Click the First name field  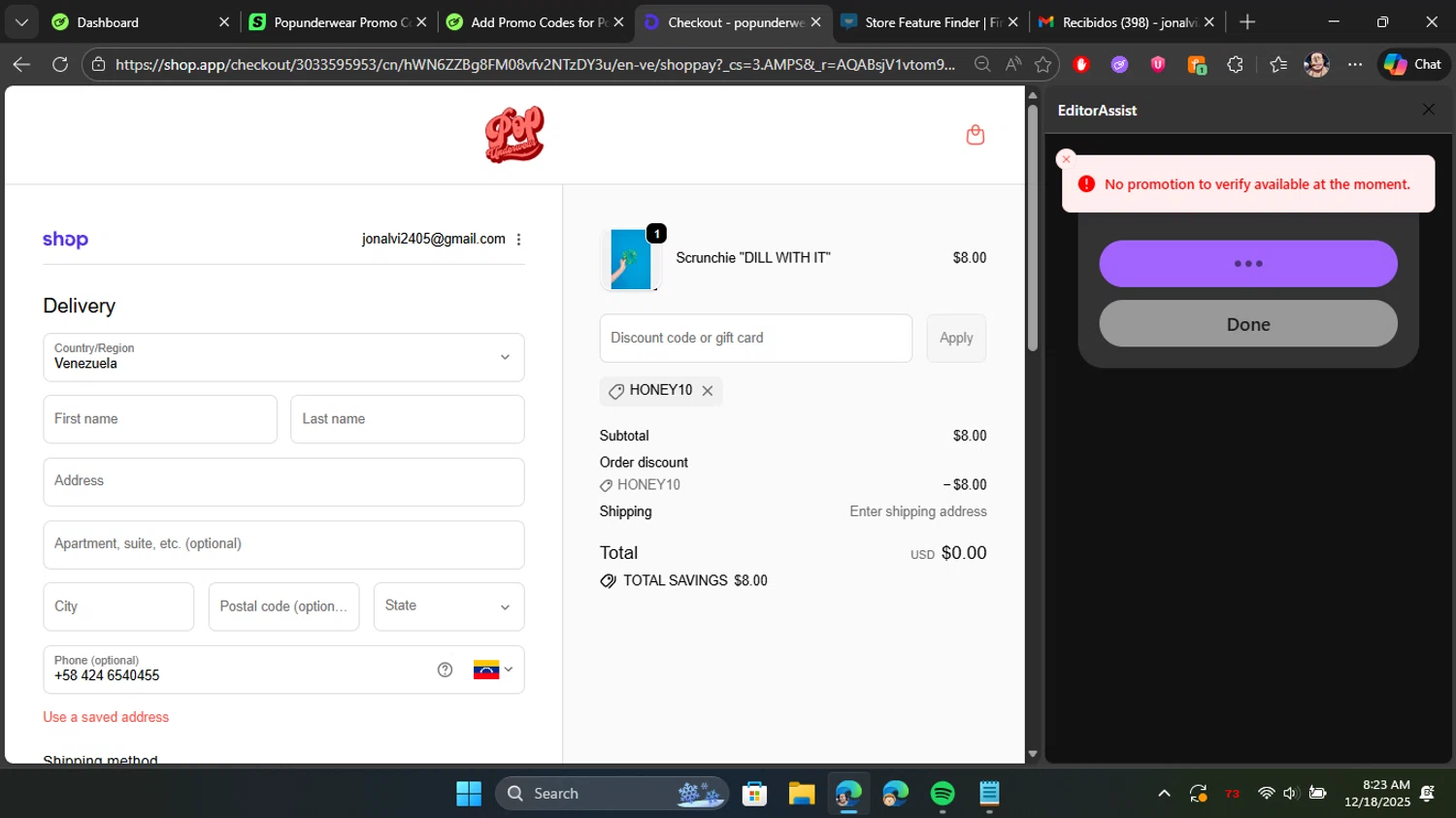tap(160, 419)
